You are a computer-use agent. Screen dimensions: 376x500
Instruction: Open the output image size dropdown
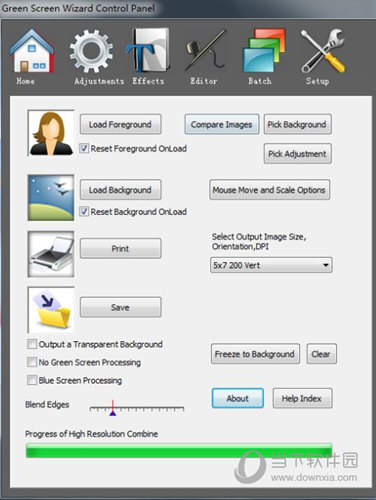point(271,265)
